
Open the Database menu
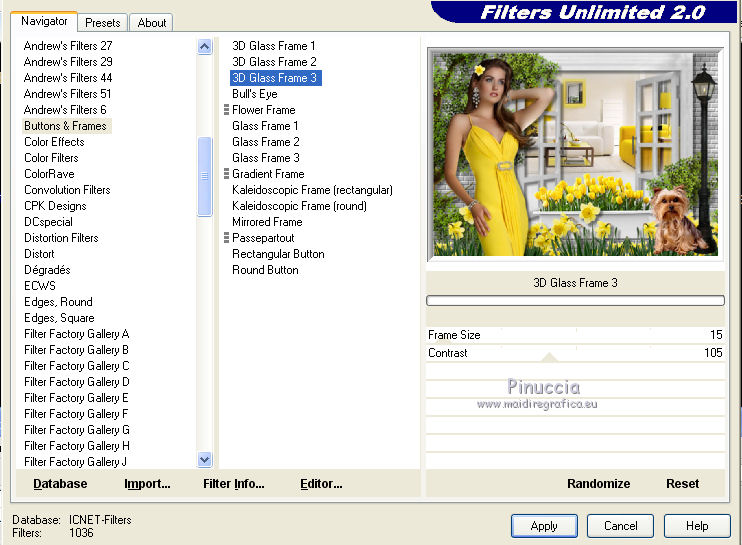pos(60,483)
